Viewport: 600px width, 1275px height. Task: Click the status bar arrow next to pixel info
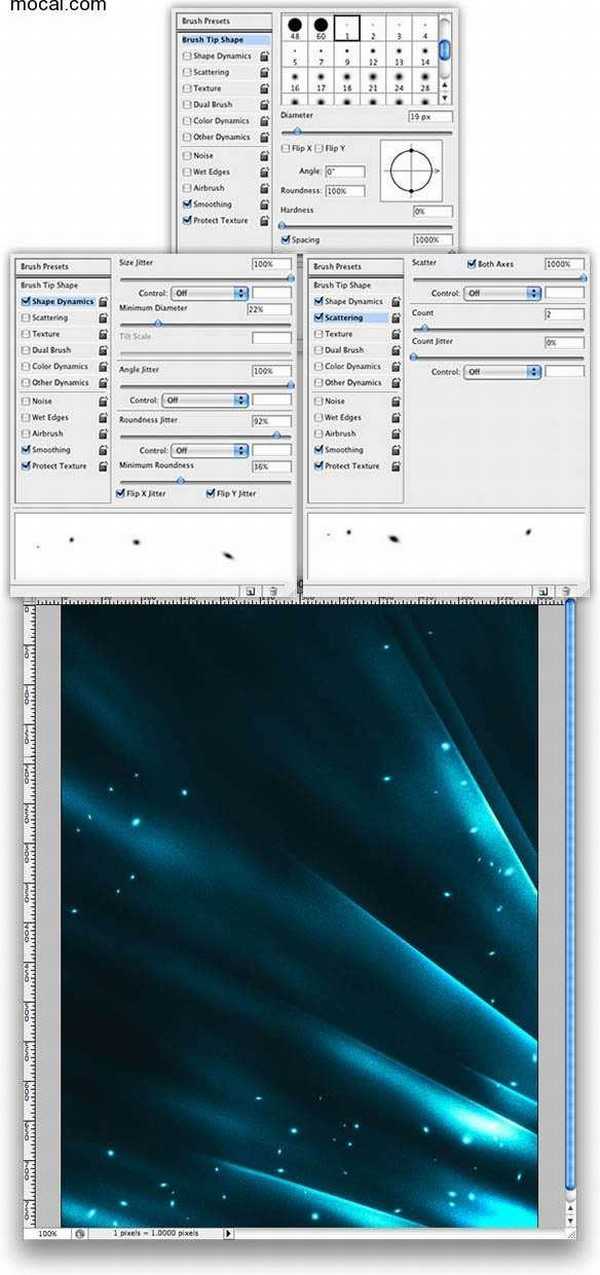[x=228, y=1234]
